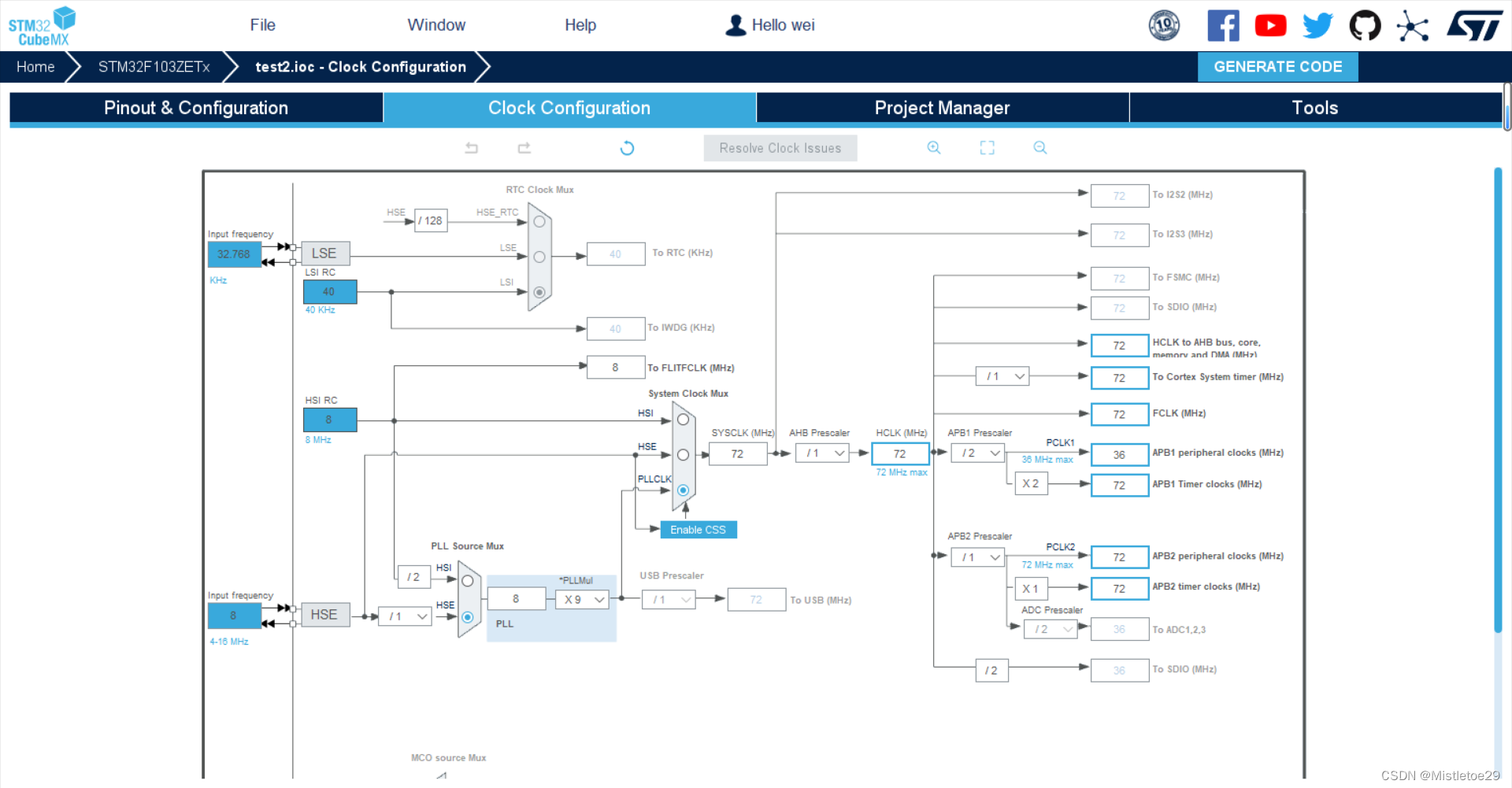Image resolution: width=1512 pixels, height=788 pixels.
Task: Open the GitHub icon
Action: coord(1365,26)
